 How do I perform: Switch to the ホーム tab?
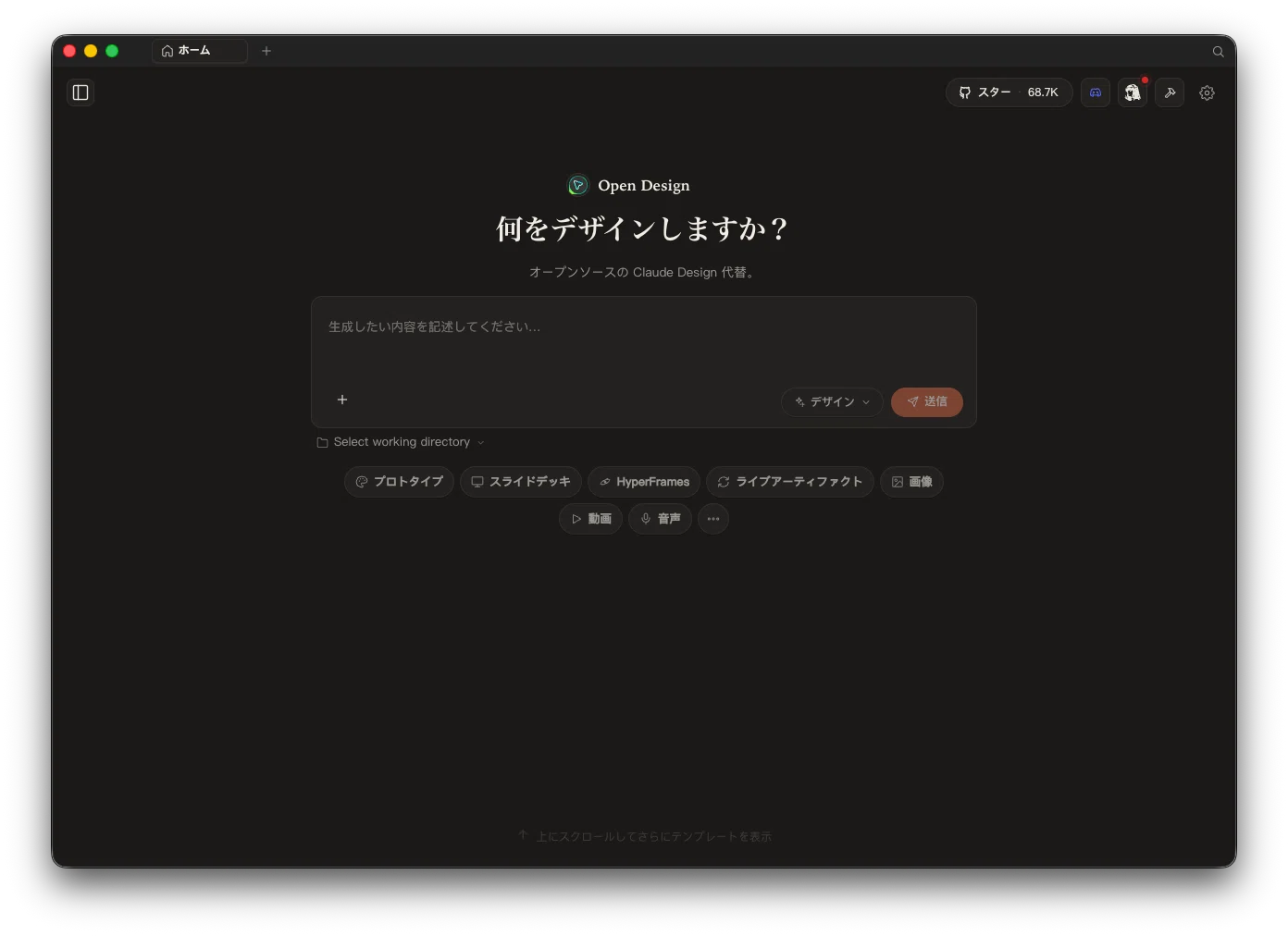click(x=199, y=51)
